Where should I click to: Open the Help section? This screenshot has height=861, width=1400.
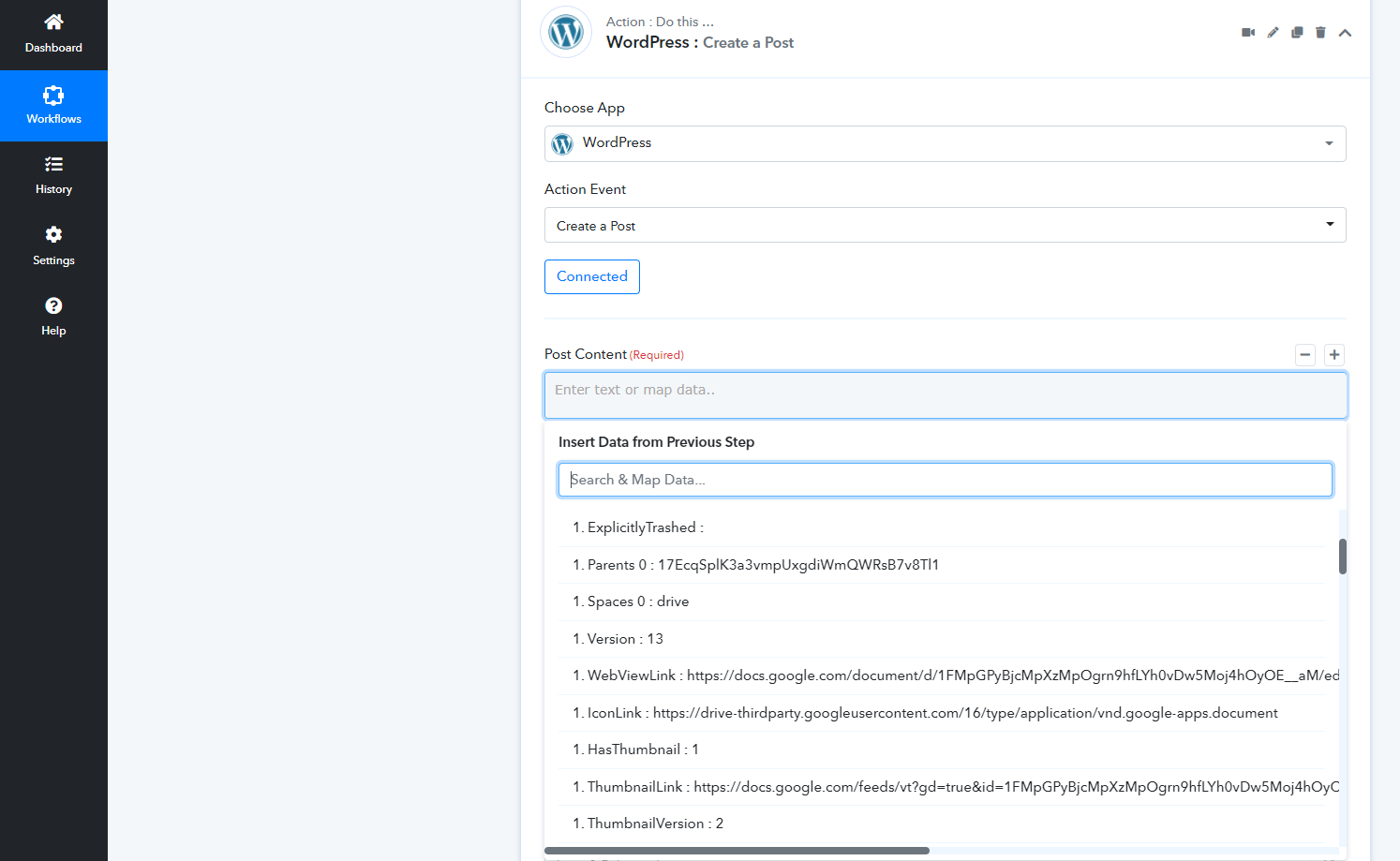click(x=53, y=318)
